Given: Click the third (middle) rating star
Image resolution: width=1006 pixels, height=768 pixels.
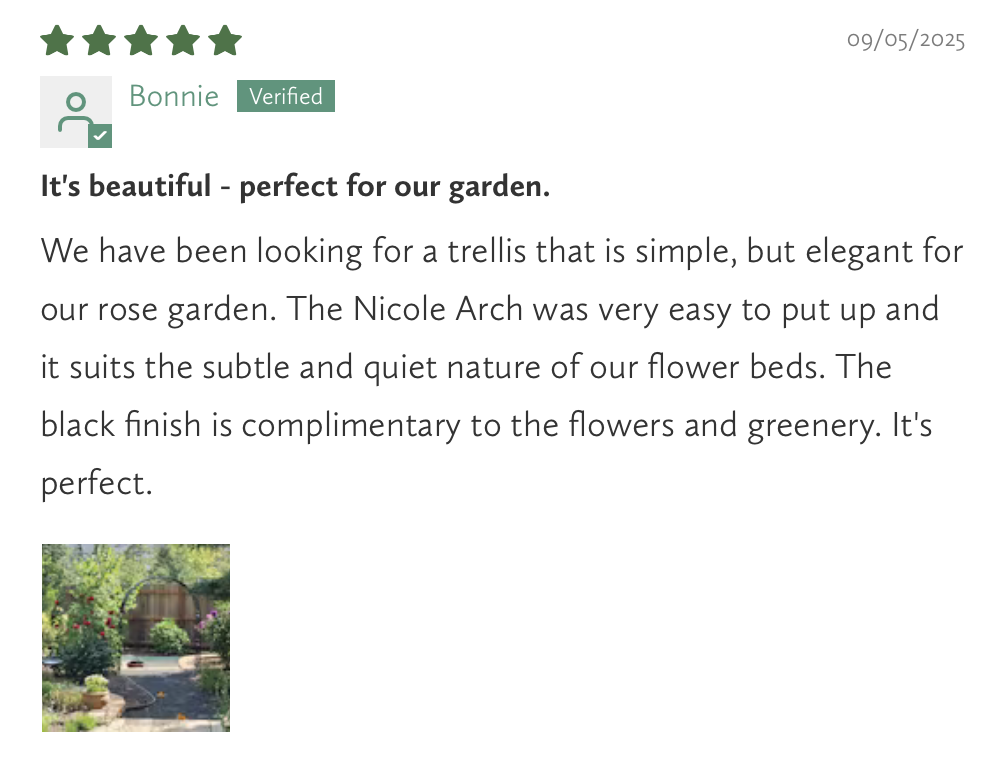Looking at the screenshot, I should coord(141,41).
